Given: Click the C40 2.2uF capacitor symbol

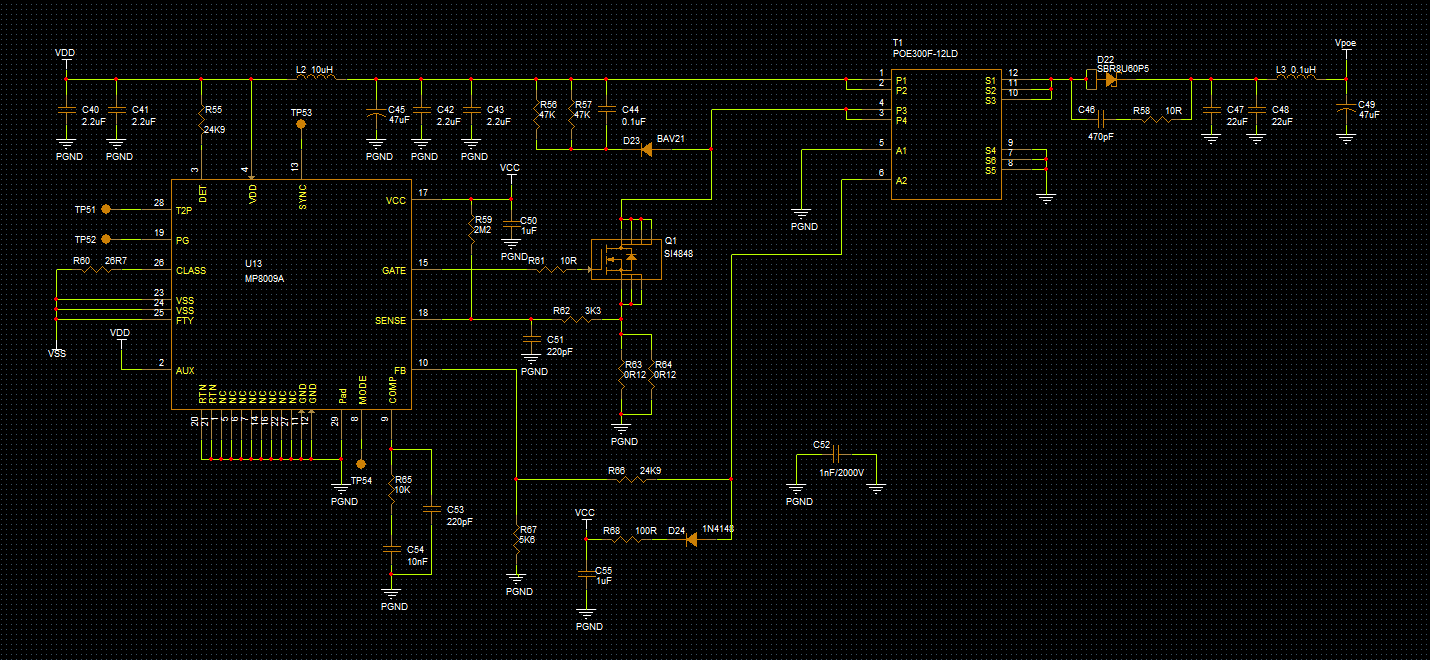Looking at the screenshot, I should tap(66, 110).
